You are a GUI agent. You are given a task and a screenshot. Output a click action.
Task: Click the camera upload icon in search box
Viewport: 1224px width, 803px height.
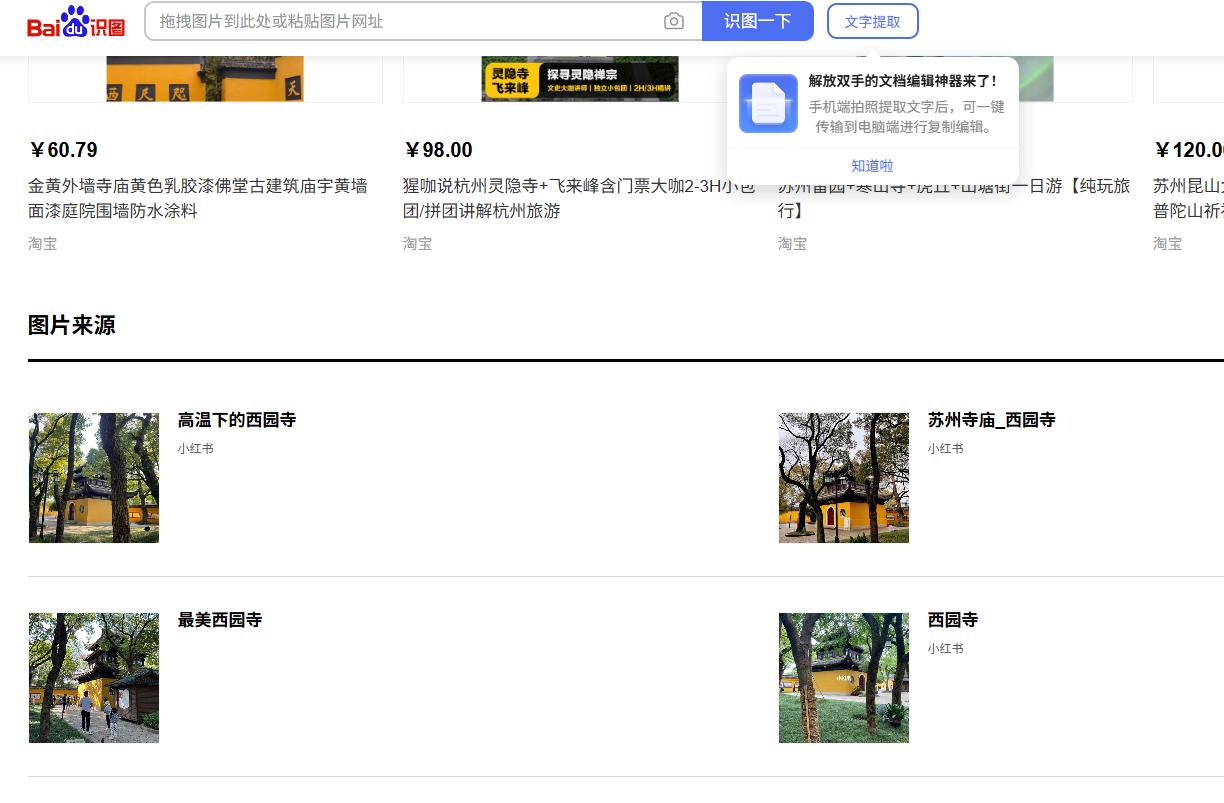tap(674, 21)
